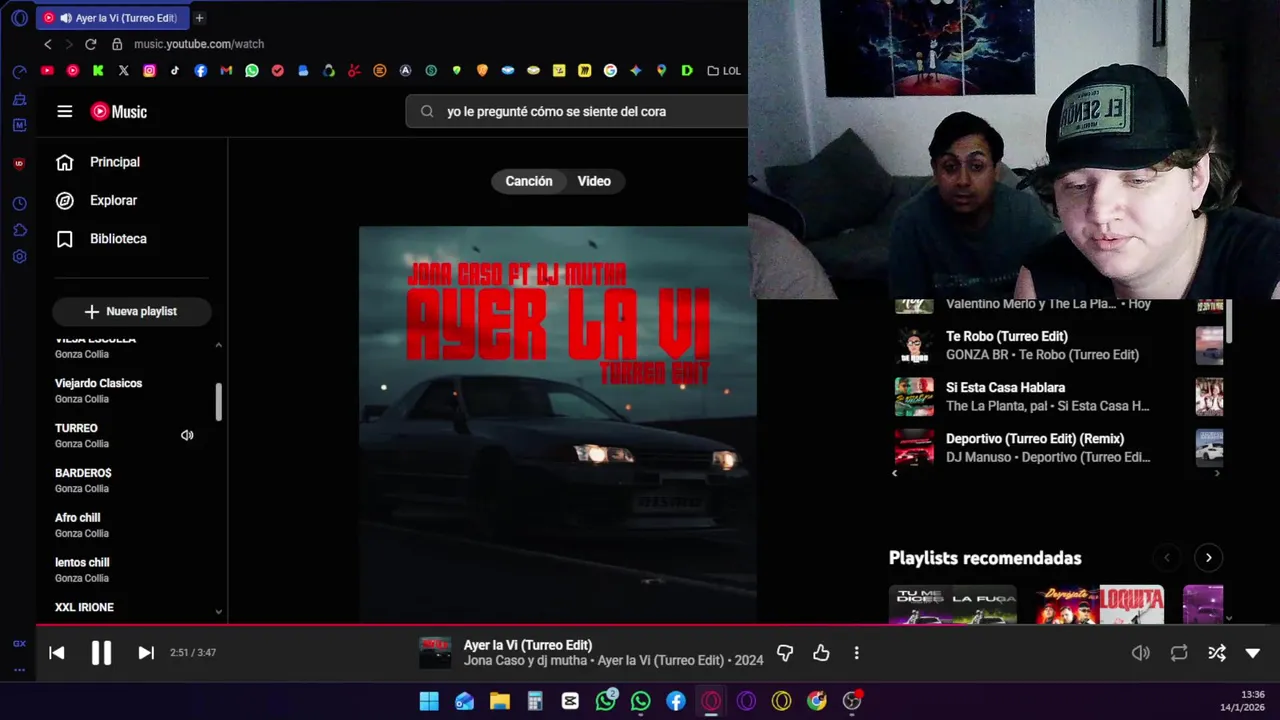
Task: Switch to the Video tab
Action: tap(594, 181)
